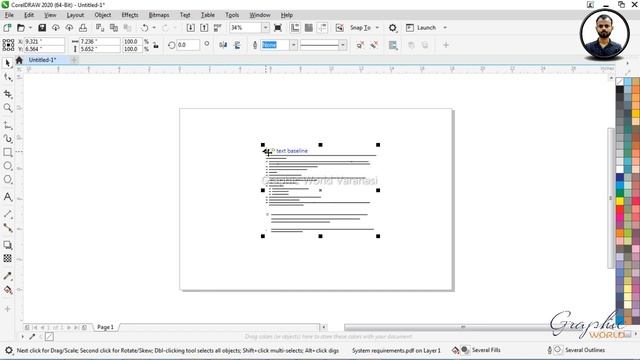Select the Page 1 tab

[105, 327]
